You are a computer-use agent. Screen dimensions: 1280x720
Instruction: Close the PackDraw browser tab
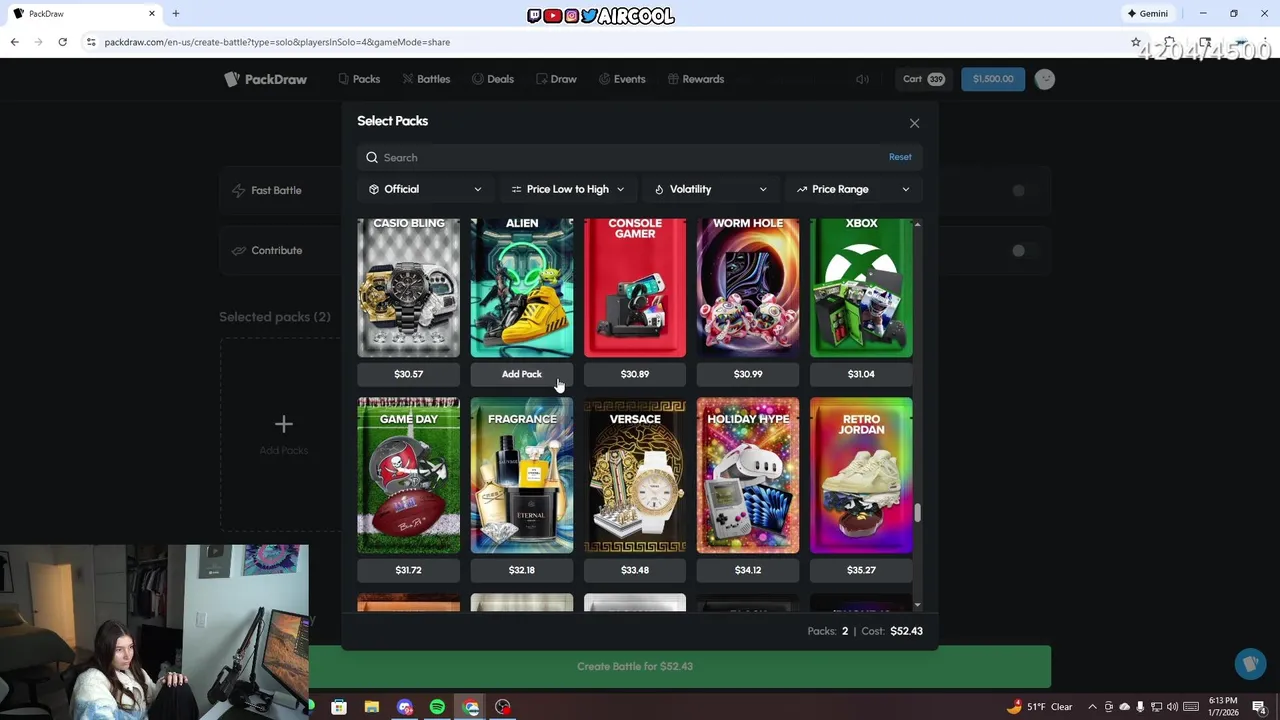tap(152, 14)
